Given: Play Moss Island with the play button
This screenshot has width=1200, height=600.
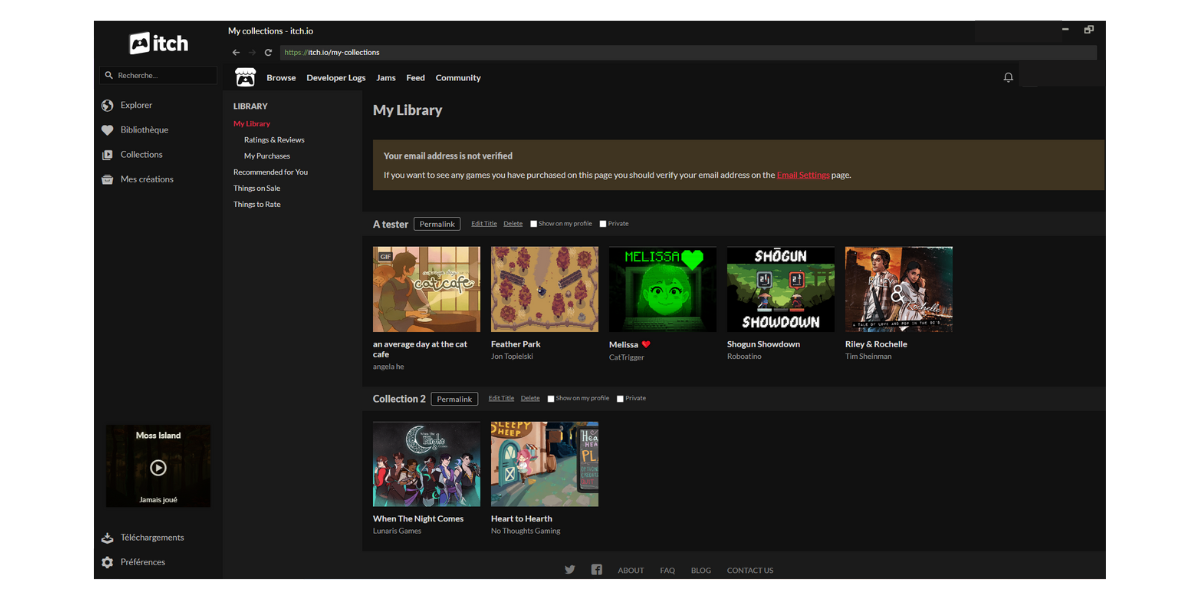Looking at the screenshot, I should coord(158,467).
